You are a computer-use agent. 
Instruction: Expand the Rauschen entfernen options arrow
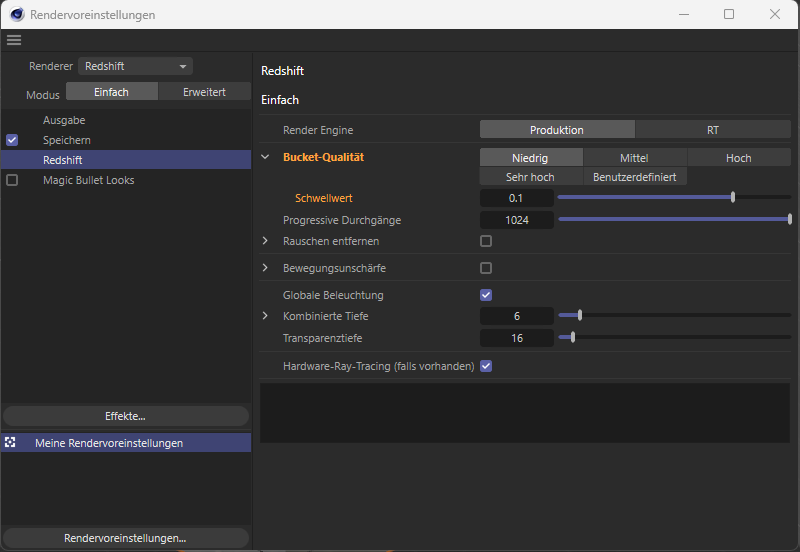265,241
